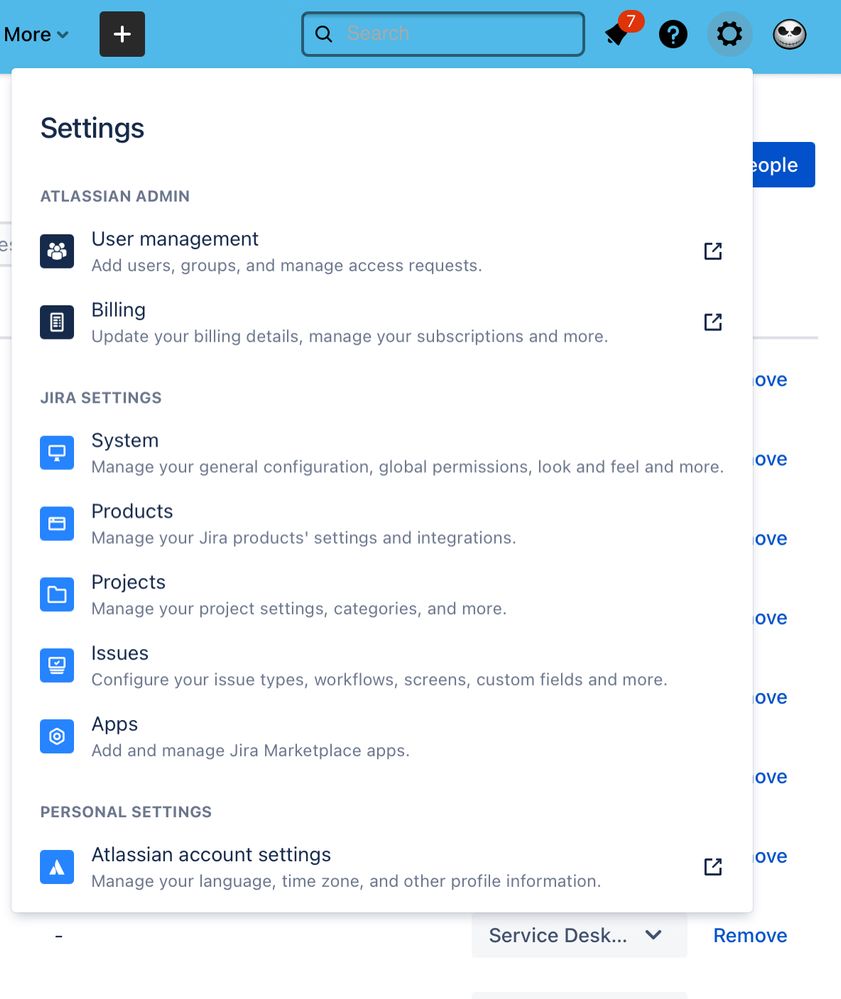
Task: Open System settings entry
Action: point(382,452)
